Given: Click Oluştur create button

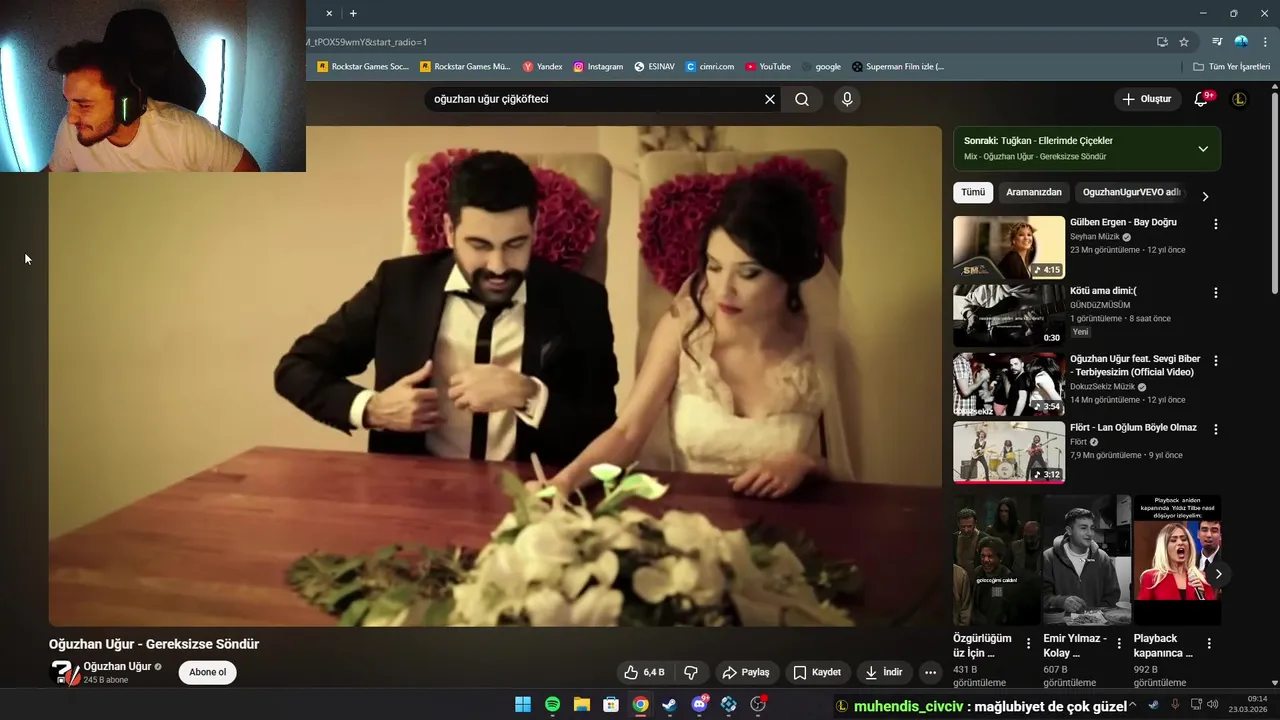Looking at the screenshot, I should point(1146,99).
